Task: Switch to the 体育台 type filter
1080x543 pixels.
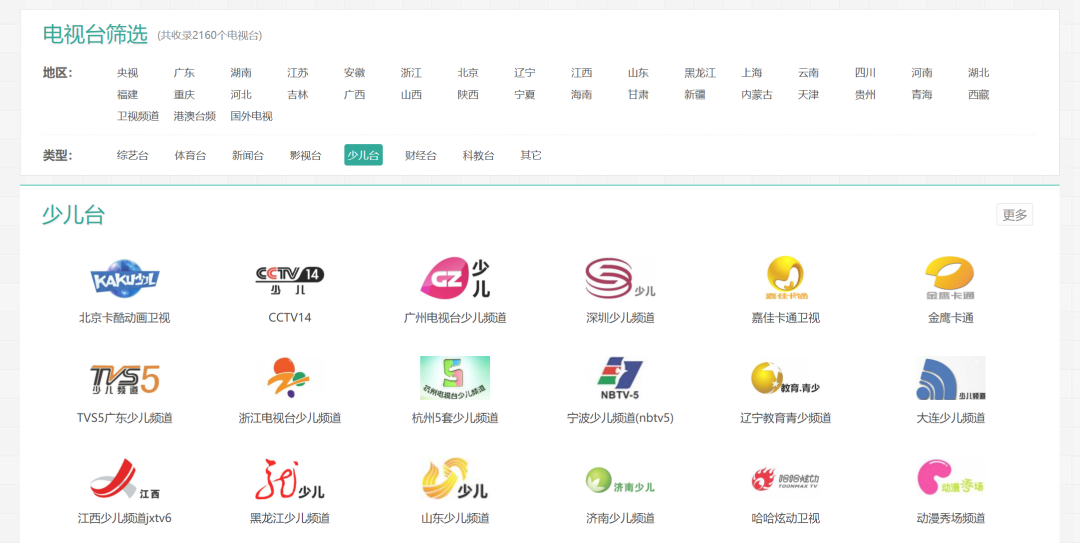Action: [x=190, y=155]
